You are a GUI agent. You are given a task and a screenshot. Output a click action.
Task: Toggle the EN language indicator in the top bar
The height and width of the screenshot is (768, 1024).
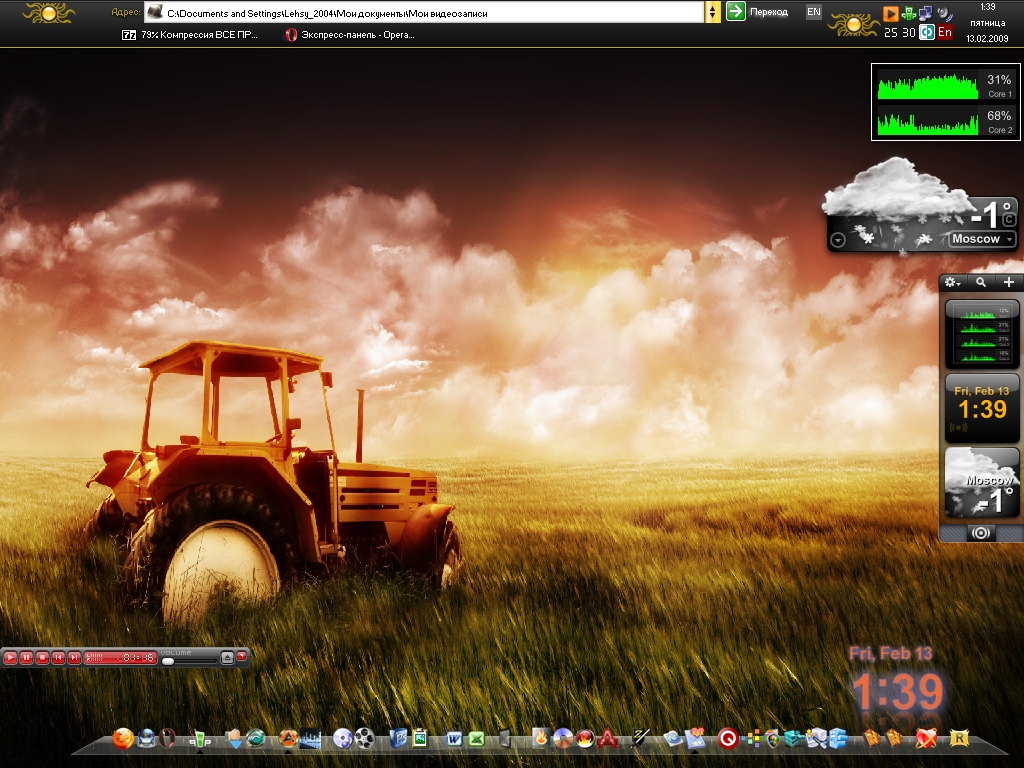coord(814,12)
